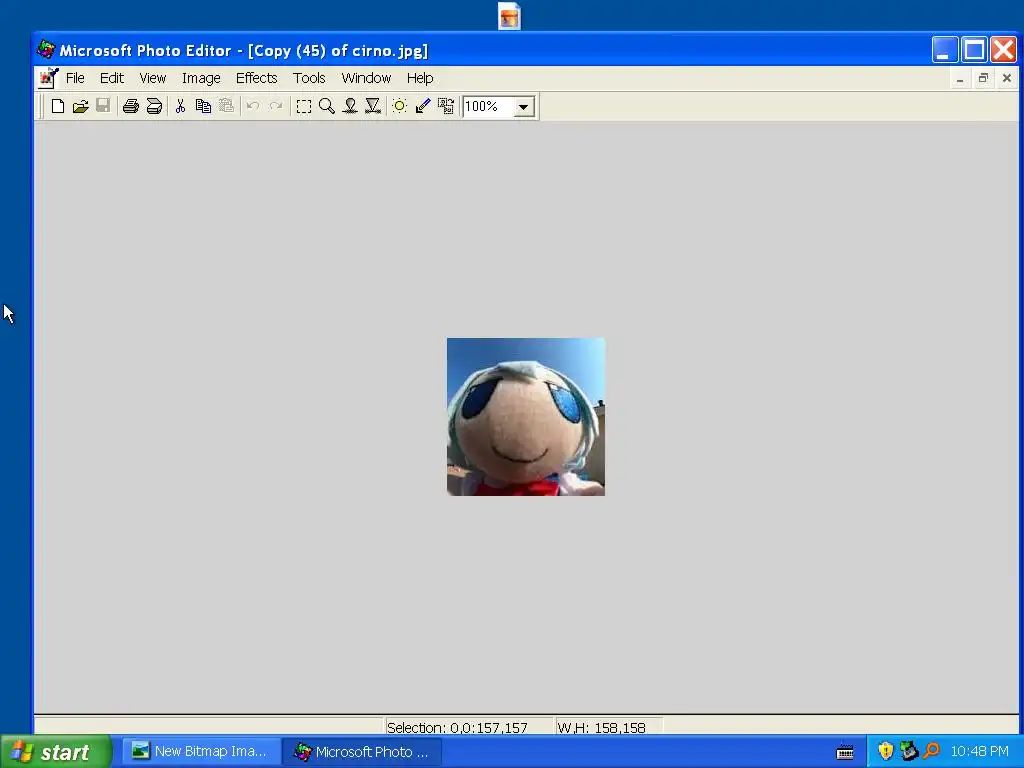The height and width of the screenshot is (768, 1024).
Task: Click Microsoft Photo Editor taskbar button
Action: click(x=363, y=752)
